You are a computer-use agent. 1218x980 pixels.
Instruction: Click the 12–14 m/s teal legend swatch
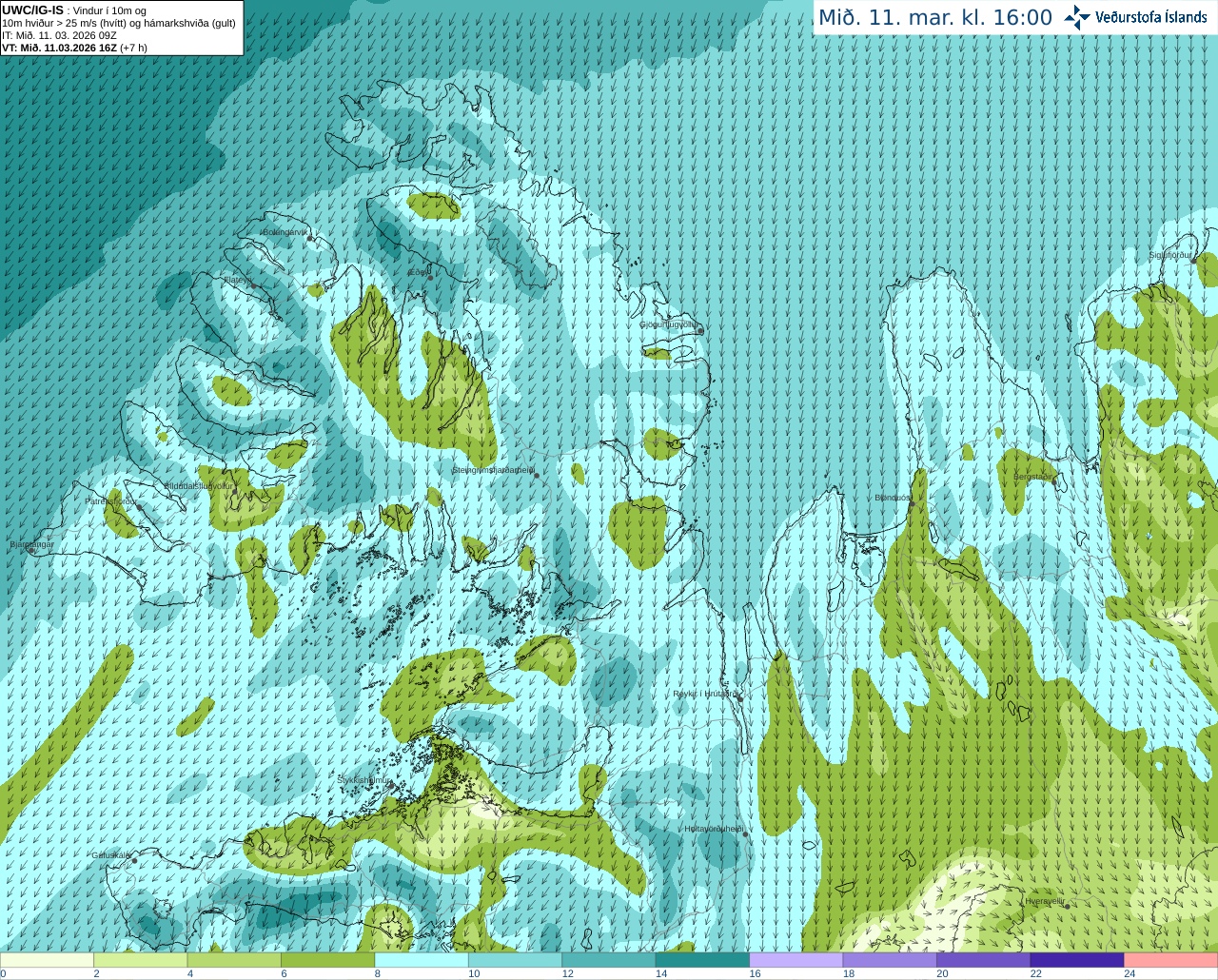tap(609, 960)
